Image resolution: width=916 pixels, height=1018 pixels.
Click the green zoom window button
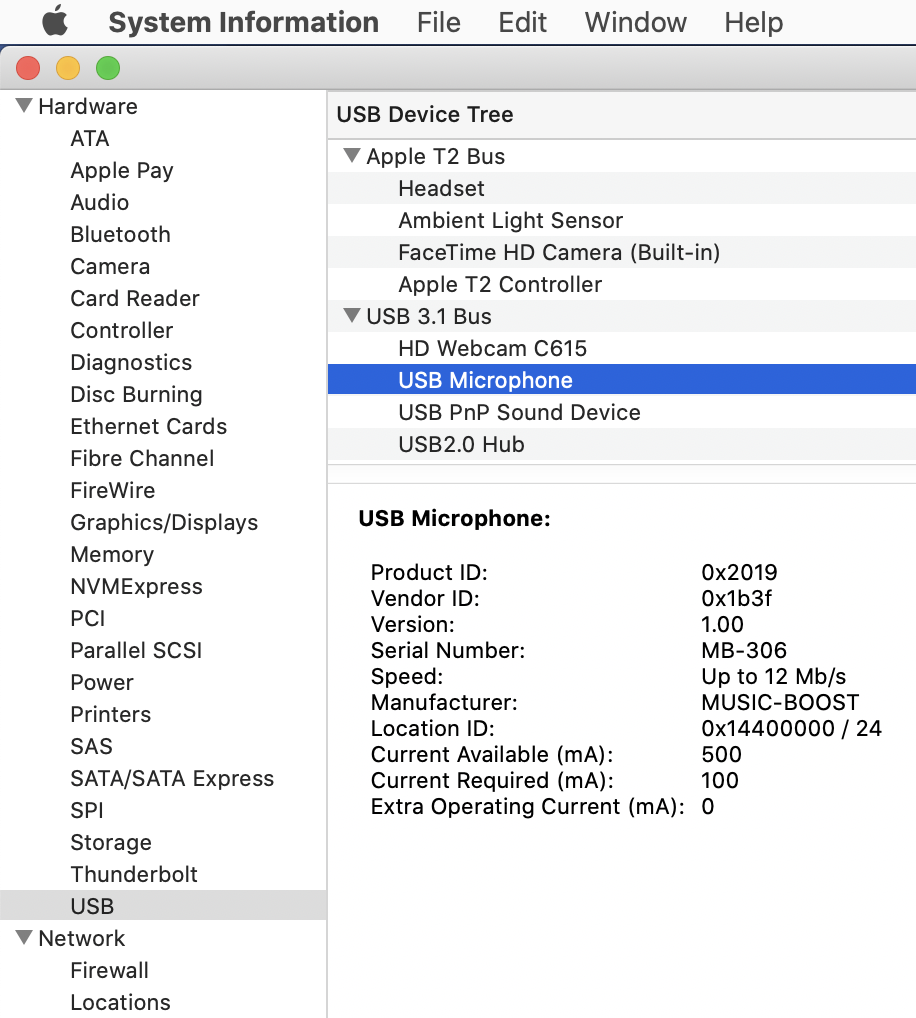108,69
